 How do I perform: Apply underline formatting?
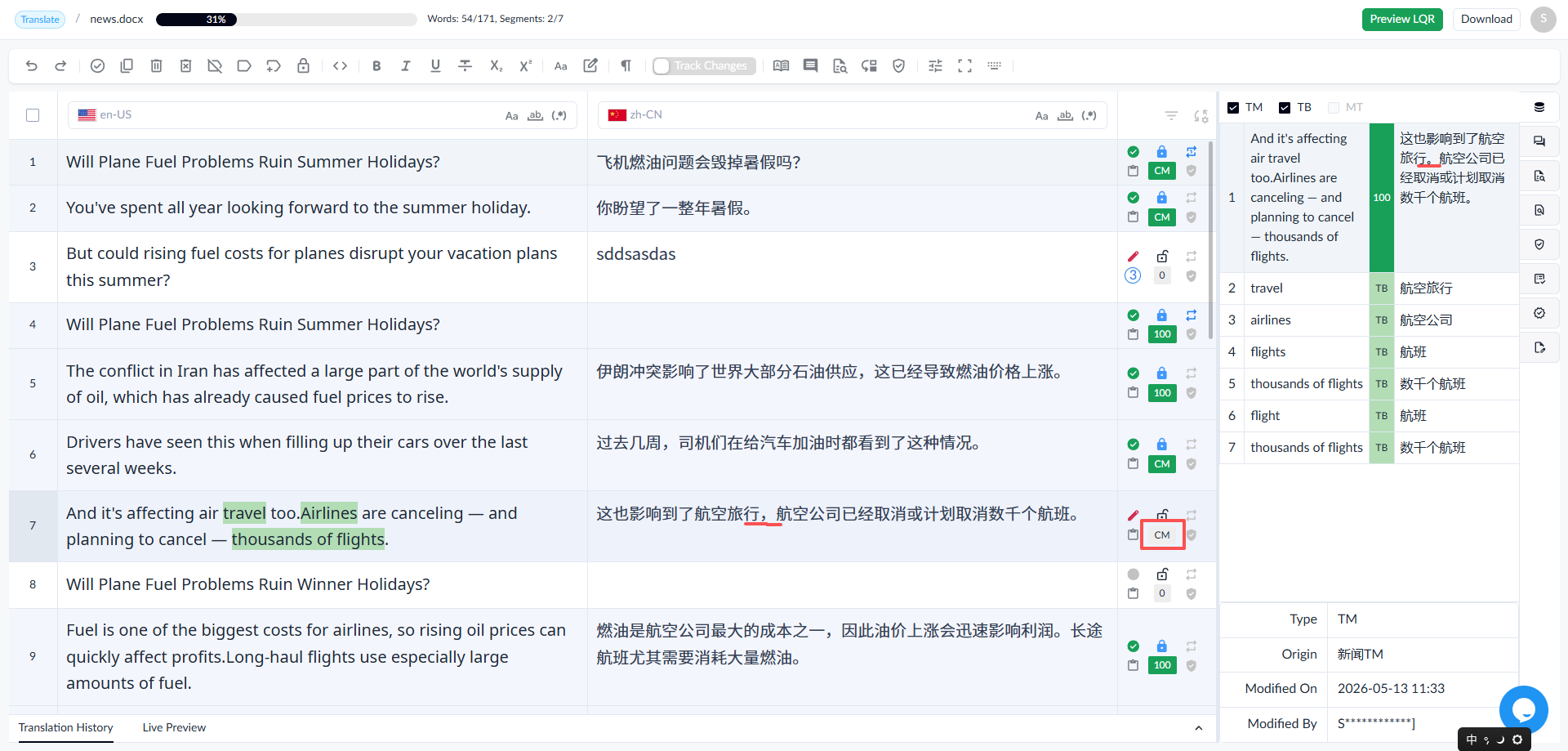click(435, 66)
